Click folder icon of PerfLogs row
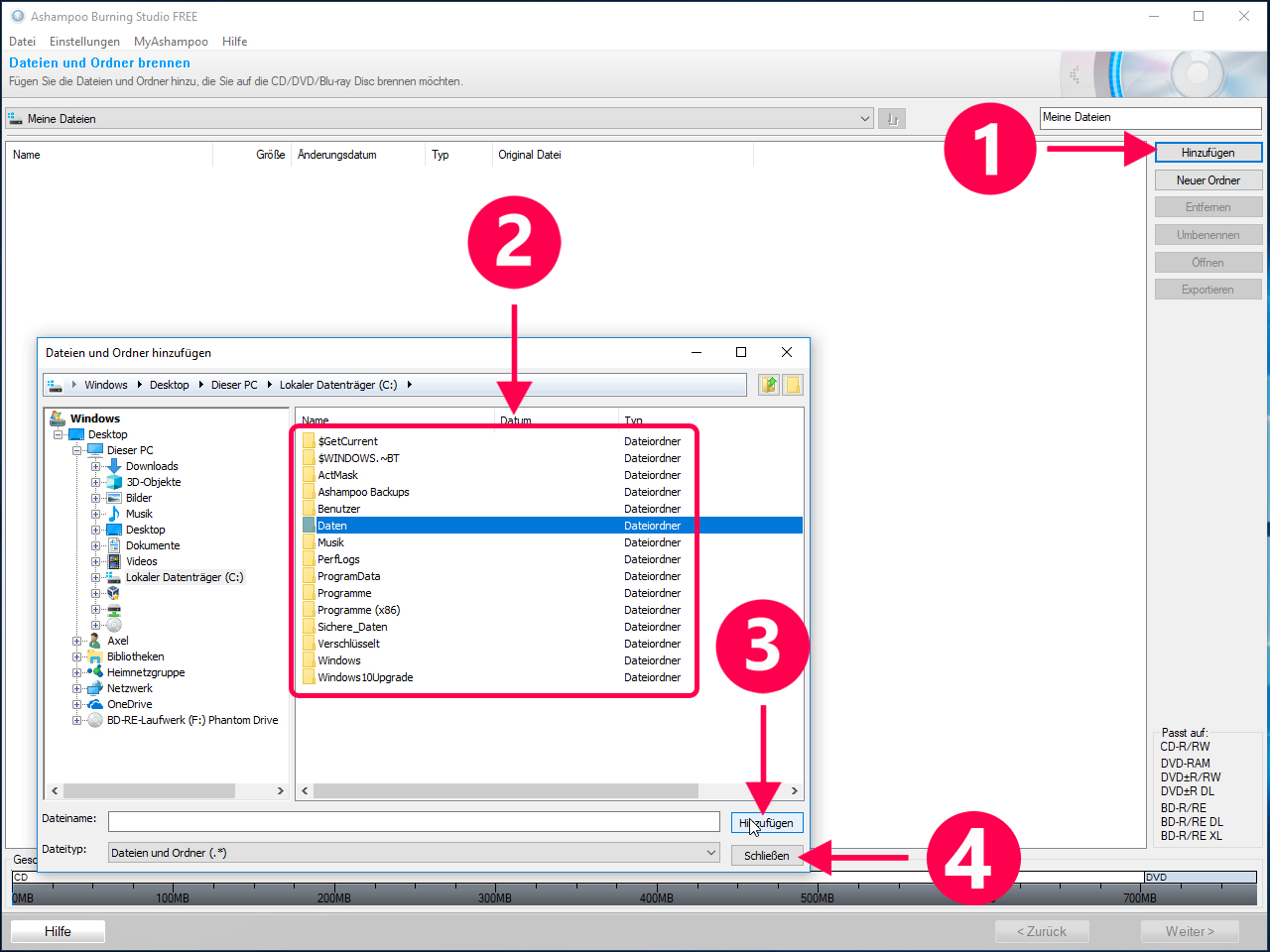This screenshot has height=952, width=1270. 309,559
